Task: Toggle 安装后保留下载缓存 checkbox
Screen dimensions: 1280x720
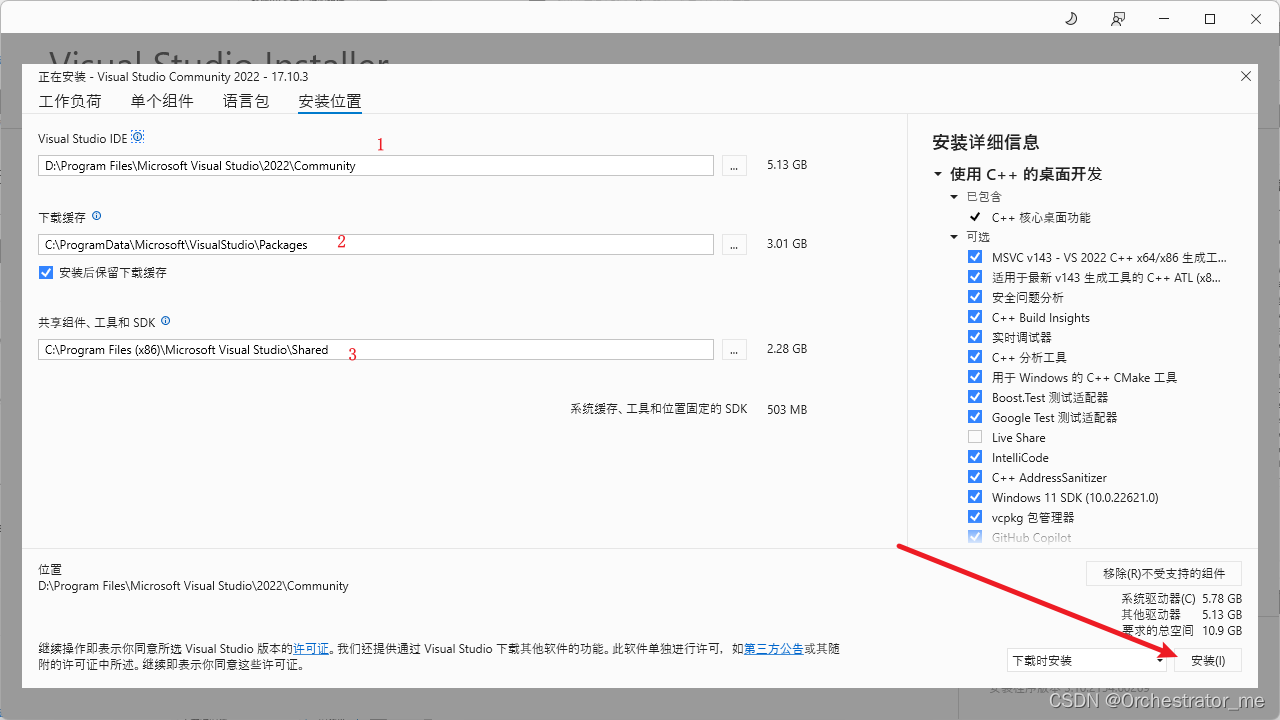Action: coord(45,272)
